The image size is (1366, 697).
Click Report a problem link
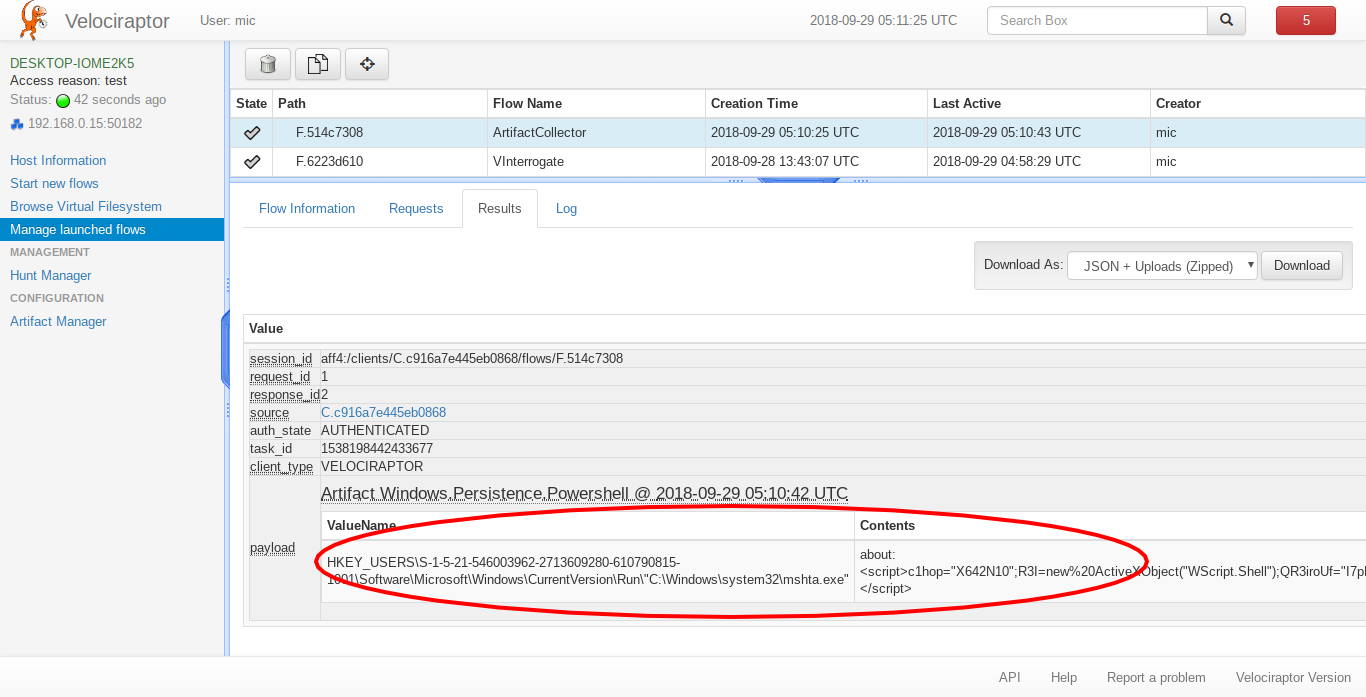1156,677
